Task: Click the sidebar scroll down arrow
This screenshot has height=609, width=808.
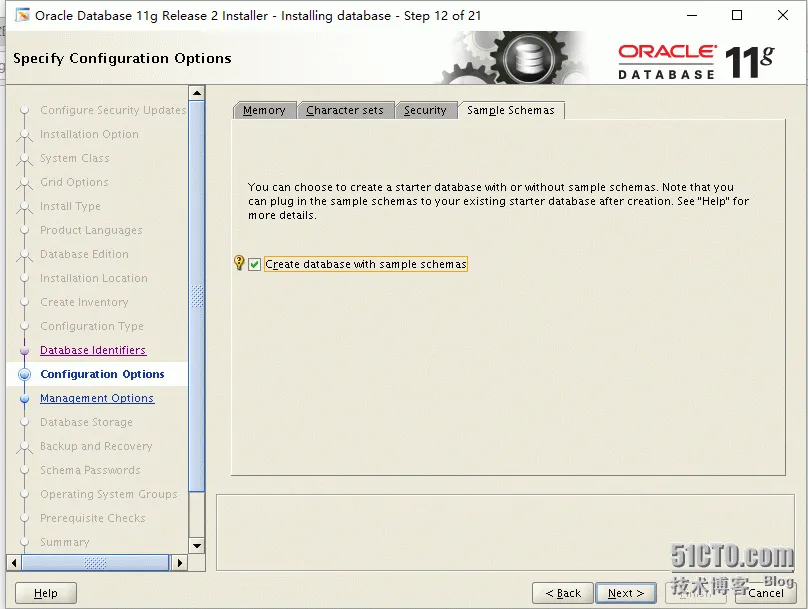Action: pos(197,546)
